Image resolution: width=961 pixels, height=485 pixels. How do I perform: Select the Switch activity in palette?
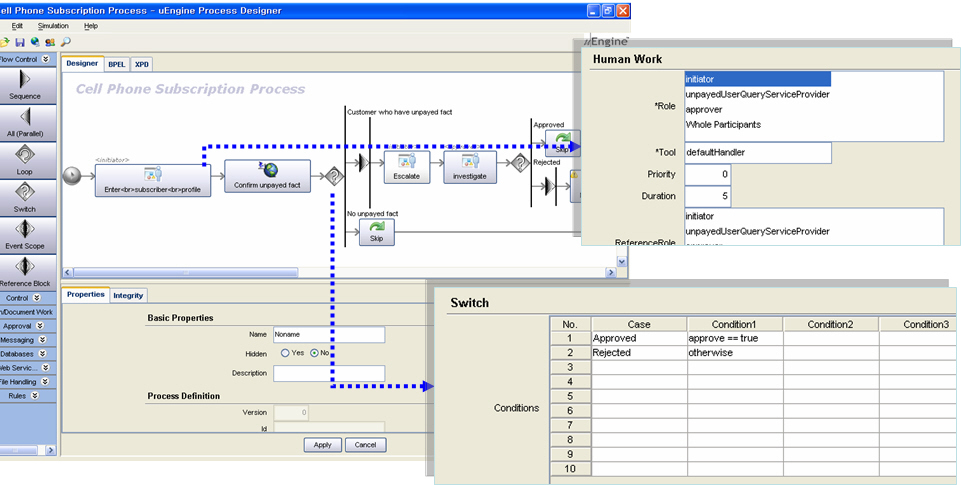pyautogui.click(x=26, y=197)
